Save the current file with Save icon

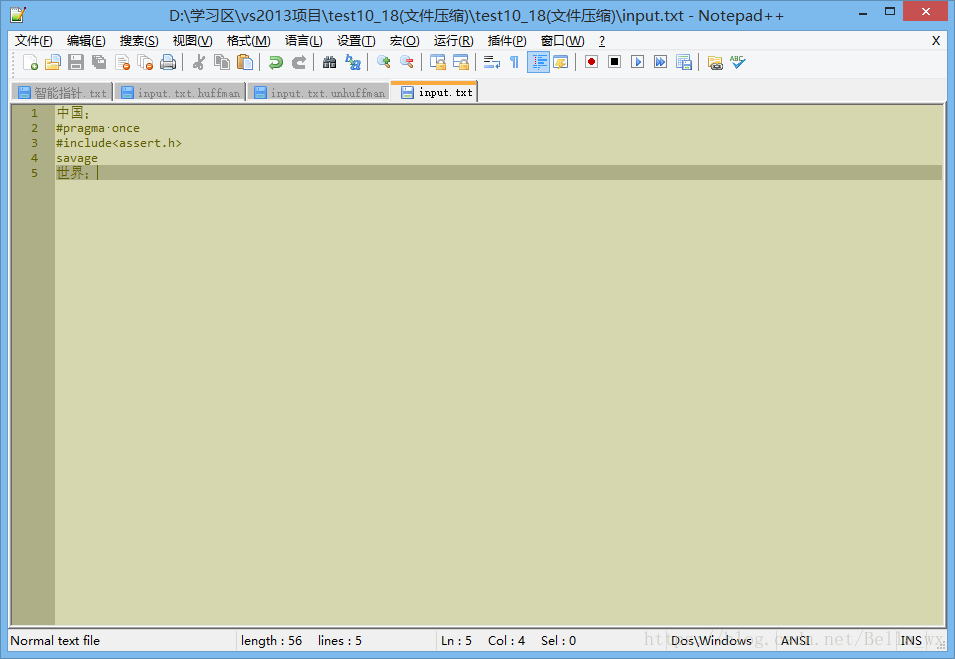click(76, 62)
